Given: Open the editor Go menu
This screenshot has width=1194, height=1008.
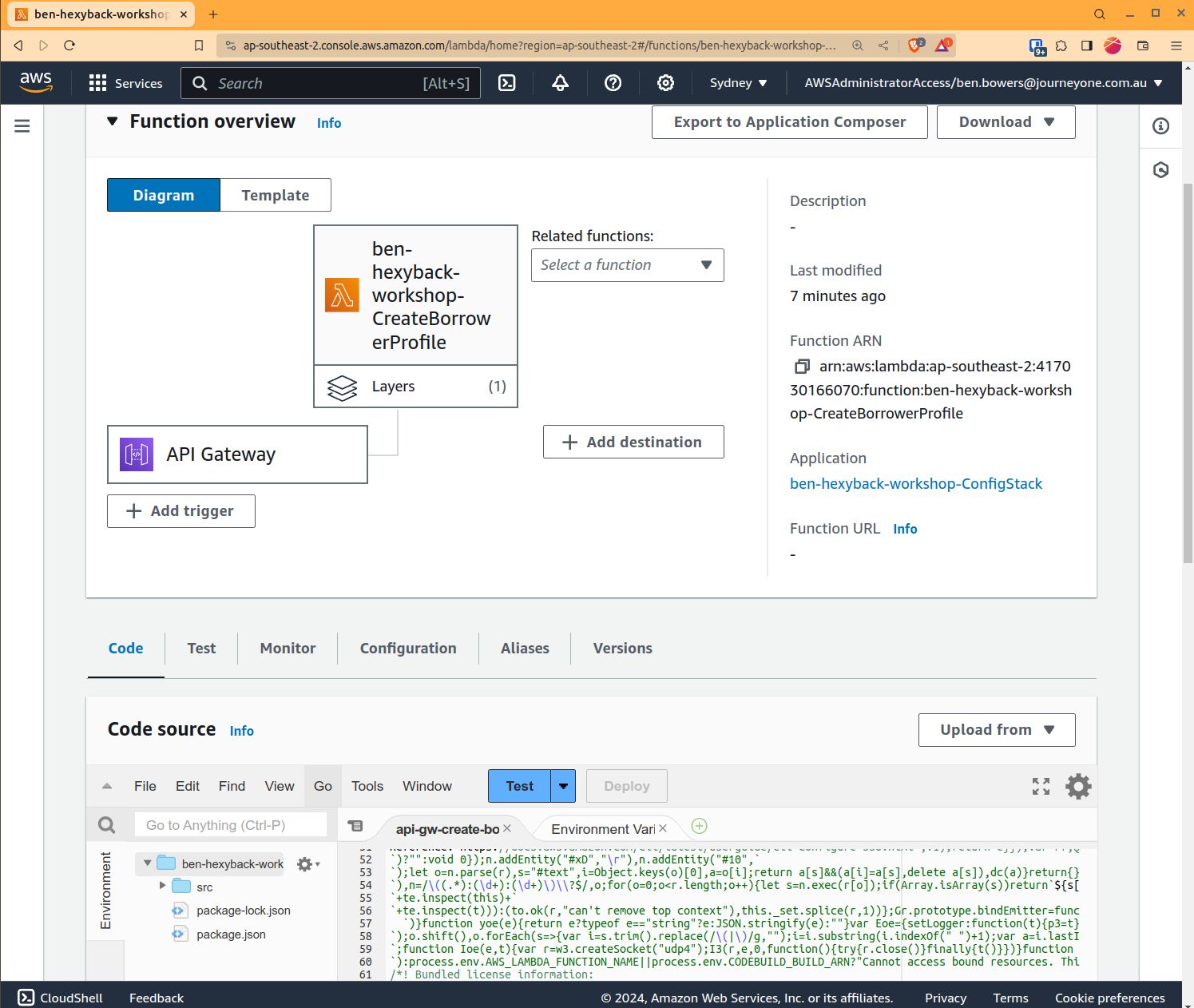Looking at the screenshot, I should [323, 787].
